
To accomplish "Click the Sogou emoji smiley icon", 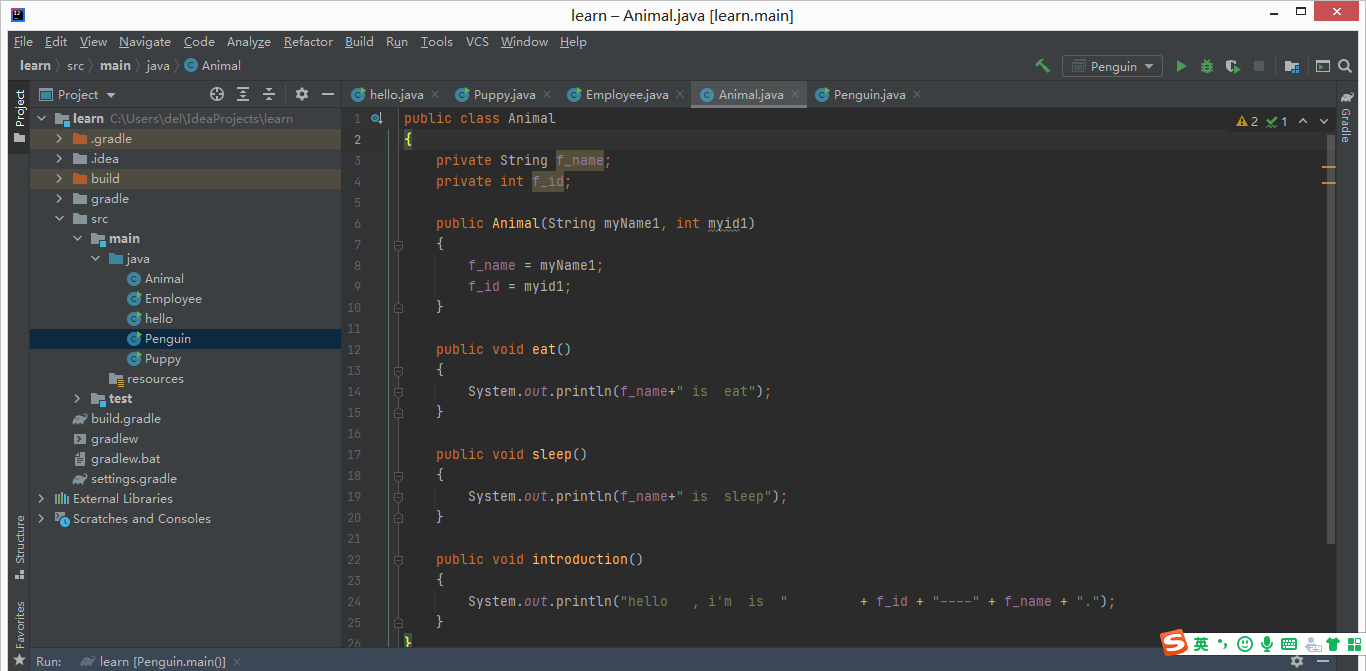I will tap(1245, 644).
